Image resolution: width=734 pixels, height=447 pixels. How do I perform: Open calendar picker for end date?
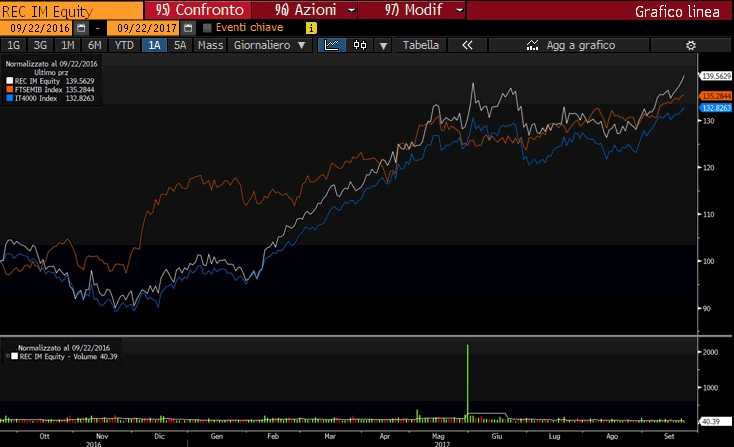[188, 28]
